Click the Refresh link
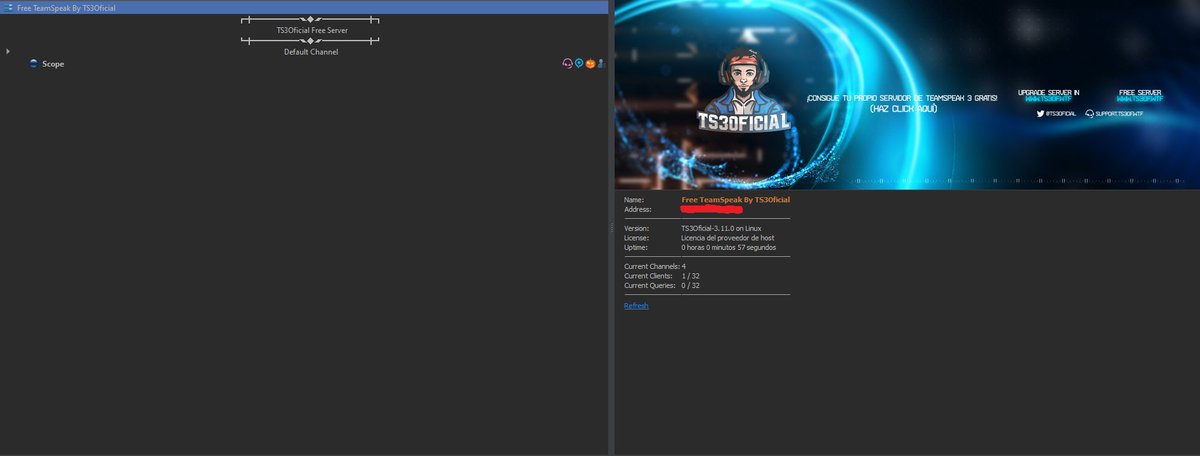The height and width of the screenshot is (456, 1200). tap(636, 306)
